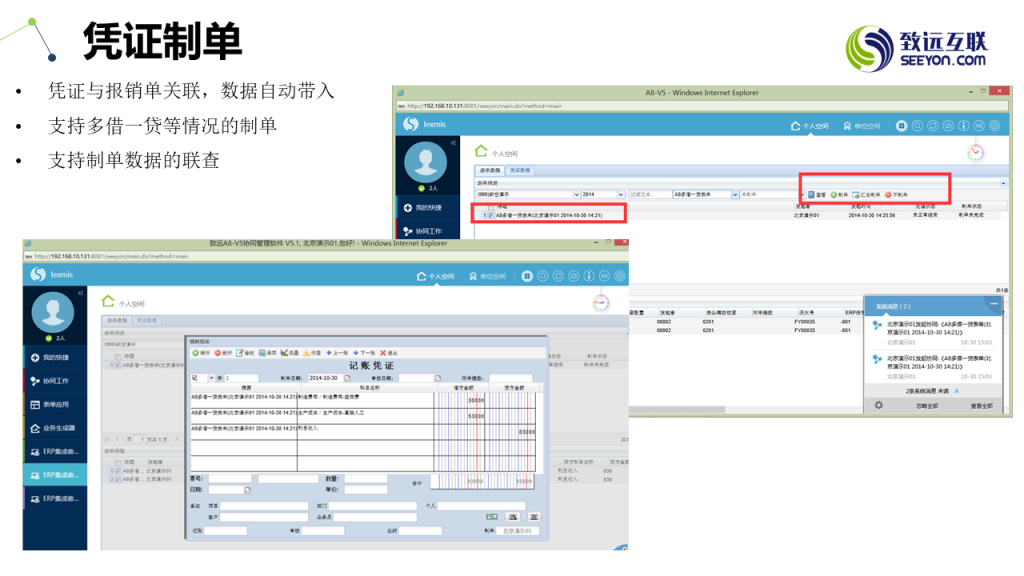1024x576 pixels.
Task: Click the 汇总制单 summary voucher icon
Action: 855,194
